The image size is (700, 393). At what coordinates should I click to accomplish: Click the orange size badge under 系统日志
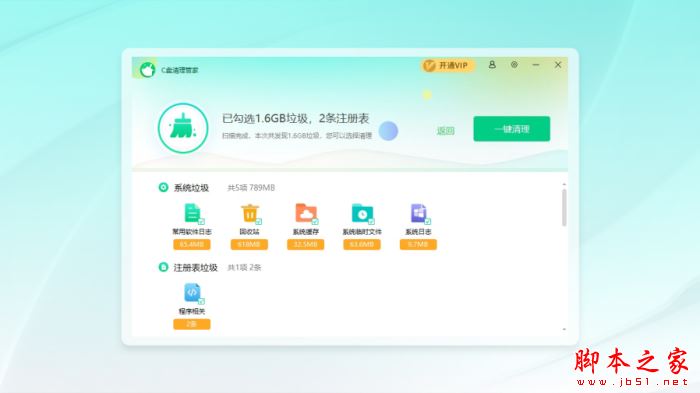[x=418, y=244]
